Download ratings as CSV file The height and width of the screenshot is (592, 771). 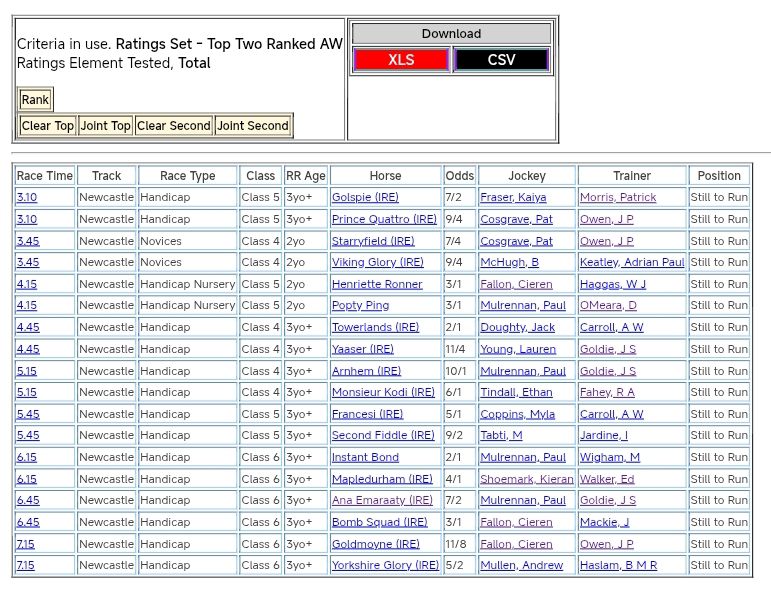point(501,60)
